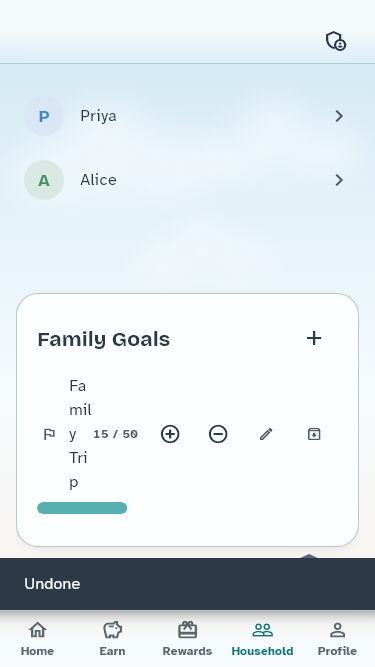375x667 pixels.
Task: Archive the Family Trip goal
Action: [x=314, y=434]
